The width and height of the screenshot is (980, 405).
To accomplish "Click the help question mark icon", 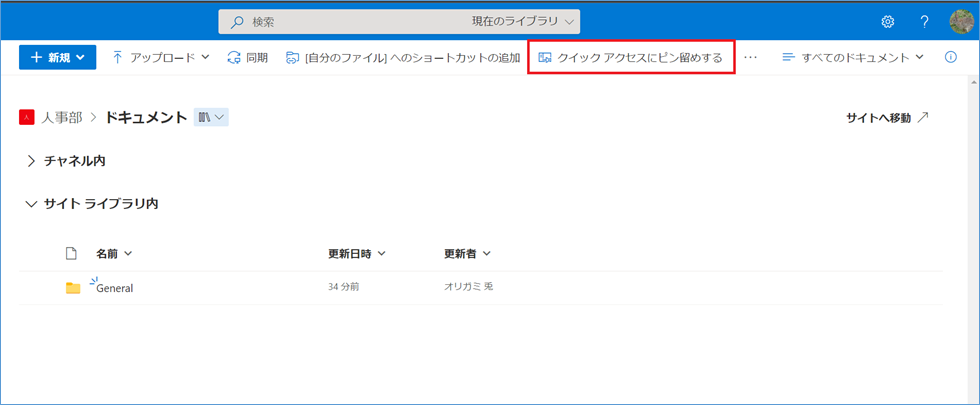I will click(925, 21).
